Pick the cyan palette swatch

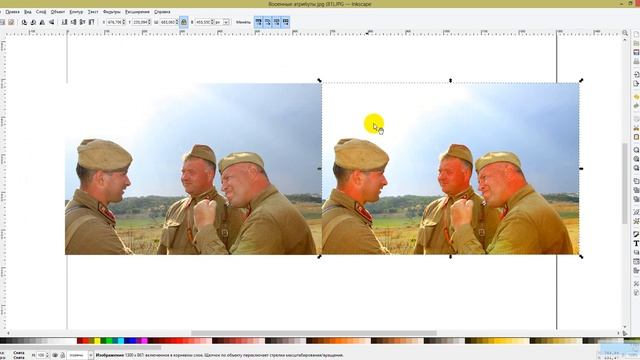coord(121,341)
